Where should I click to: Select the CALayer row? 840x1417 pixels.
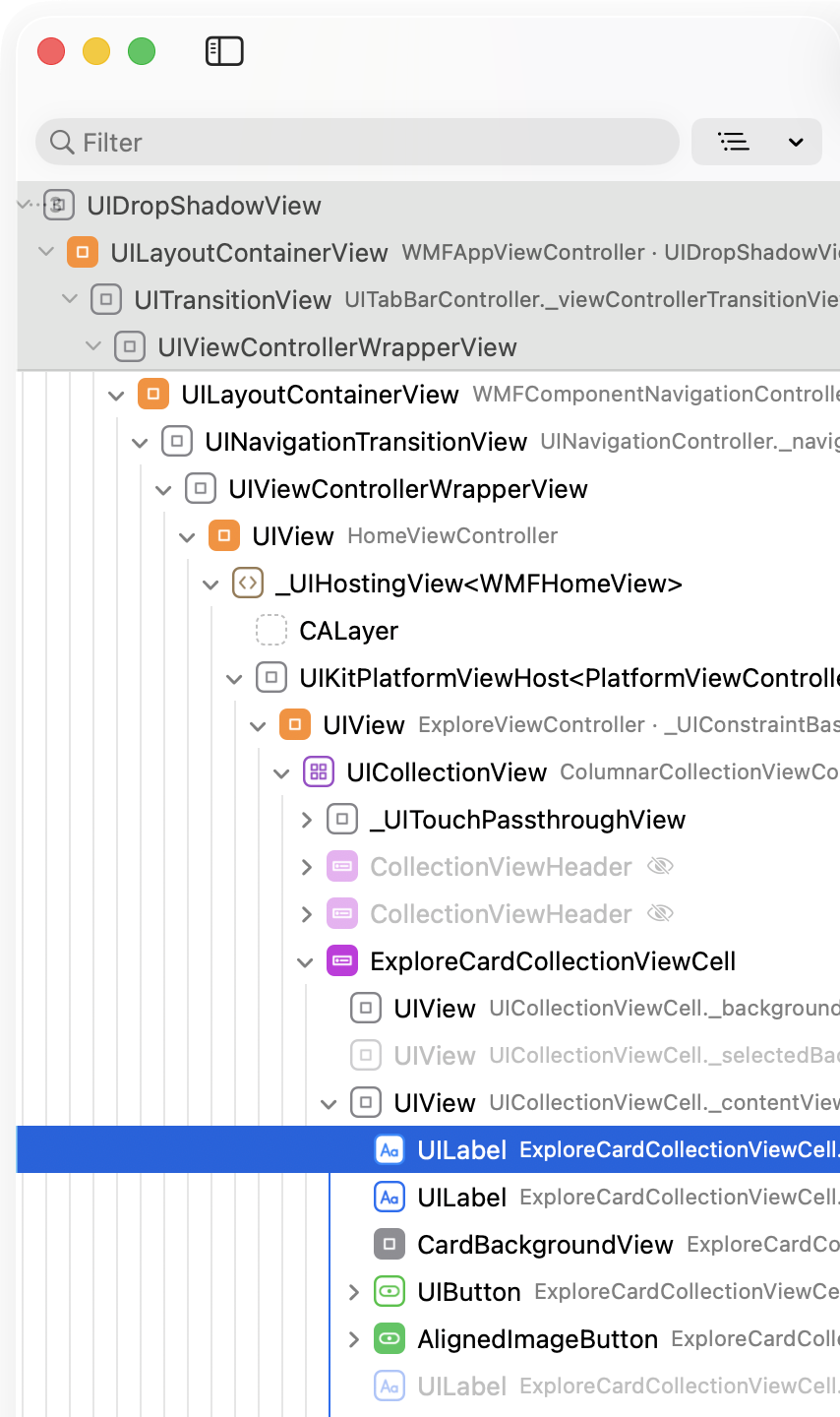[x=428, y=630]
